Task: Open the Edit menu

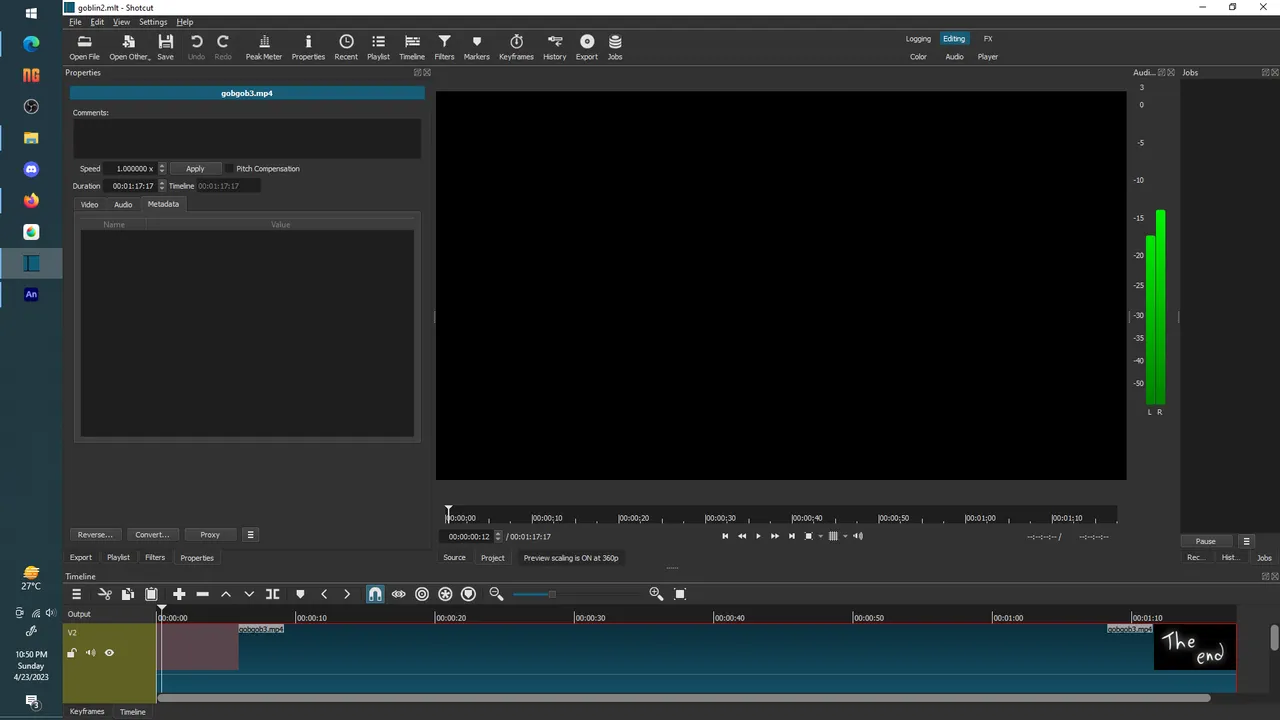Action: [x=97, y=22]
